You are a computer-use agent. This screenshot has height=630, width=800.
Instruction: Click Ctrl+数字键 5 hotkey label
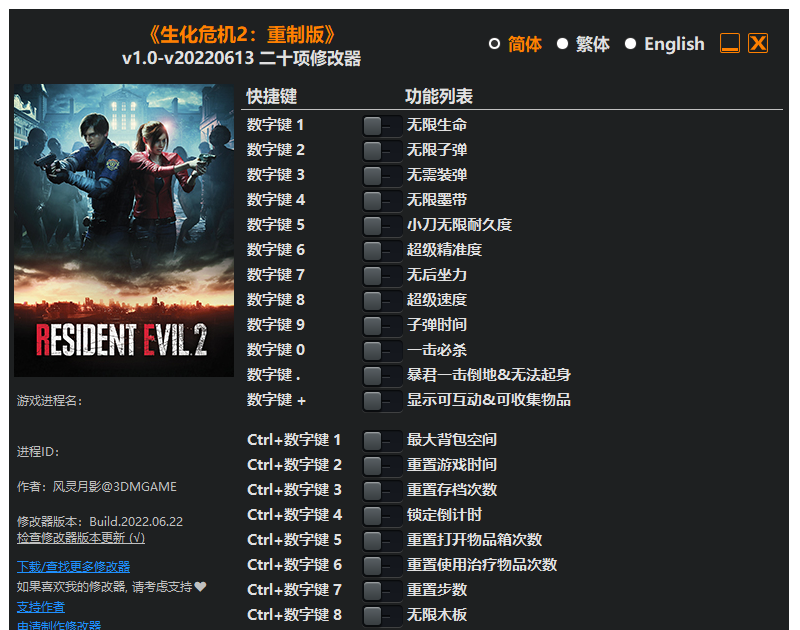pos(294,540)
